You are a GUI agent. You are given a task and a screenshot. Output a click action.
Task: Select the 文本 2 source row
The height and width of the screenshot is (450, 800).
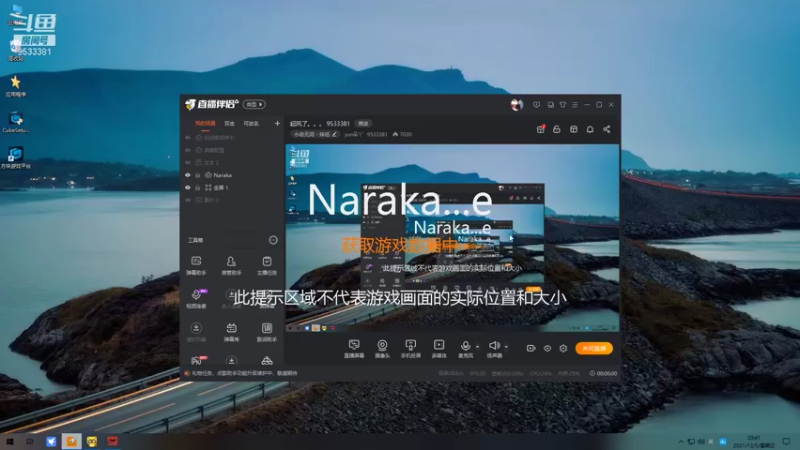tap(232, 163)
